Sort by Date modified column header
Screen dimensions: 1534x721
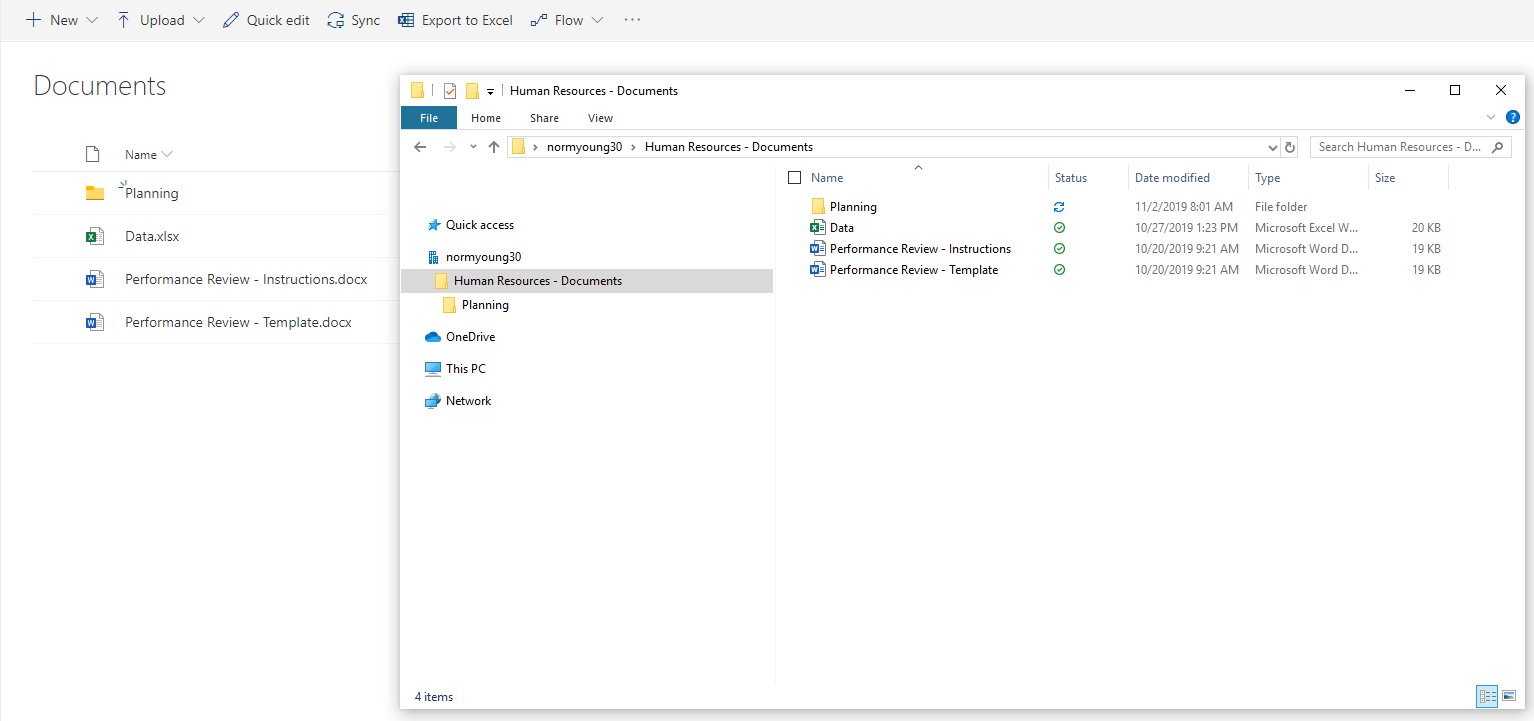(x=1172, y=178)
